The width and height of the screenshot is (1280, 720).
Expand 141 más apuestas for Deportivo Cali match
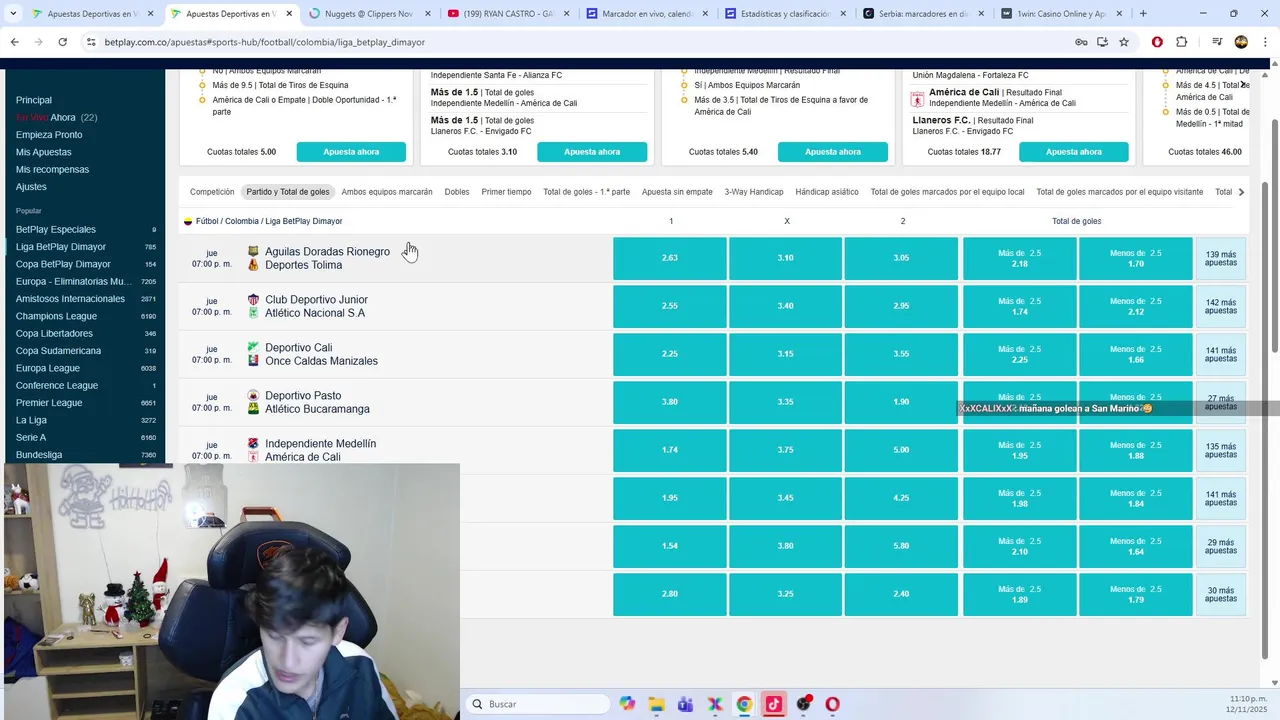tap(1221, 354)
